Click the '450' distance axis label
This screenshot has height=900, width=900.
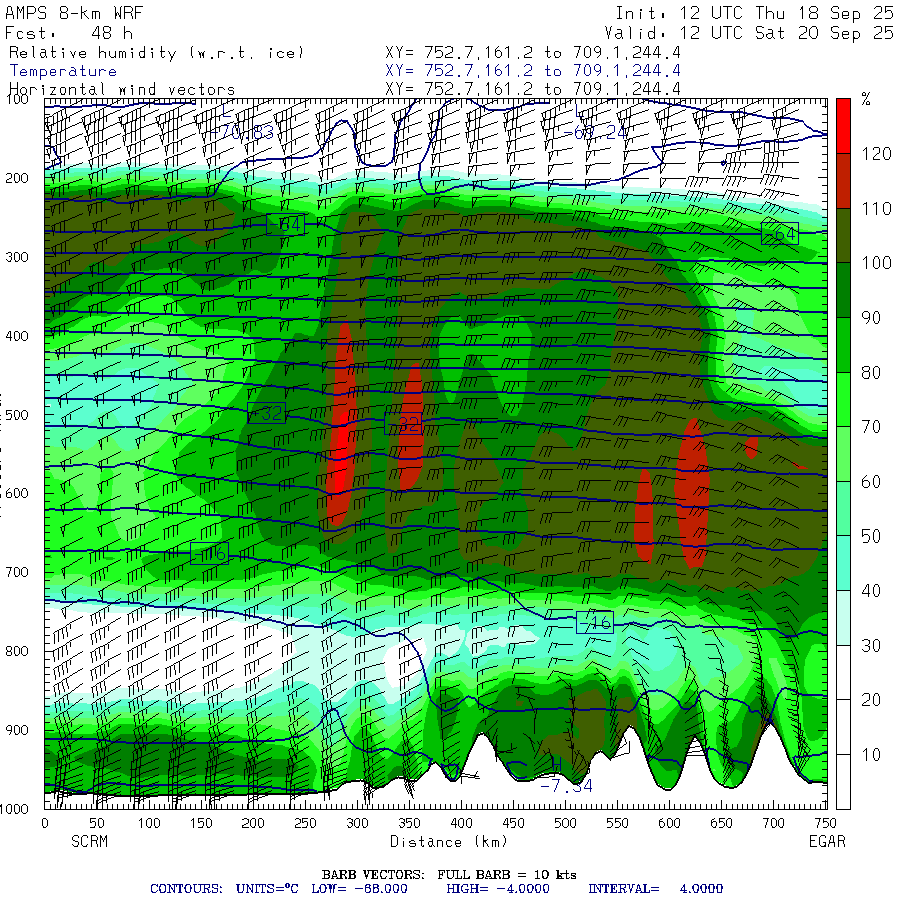(x=513, y=823)
